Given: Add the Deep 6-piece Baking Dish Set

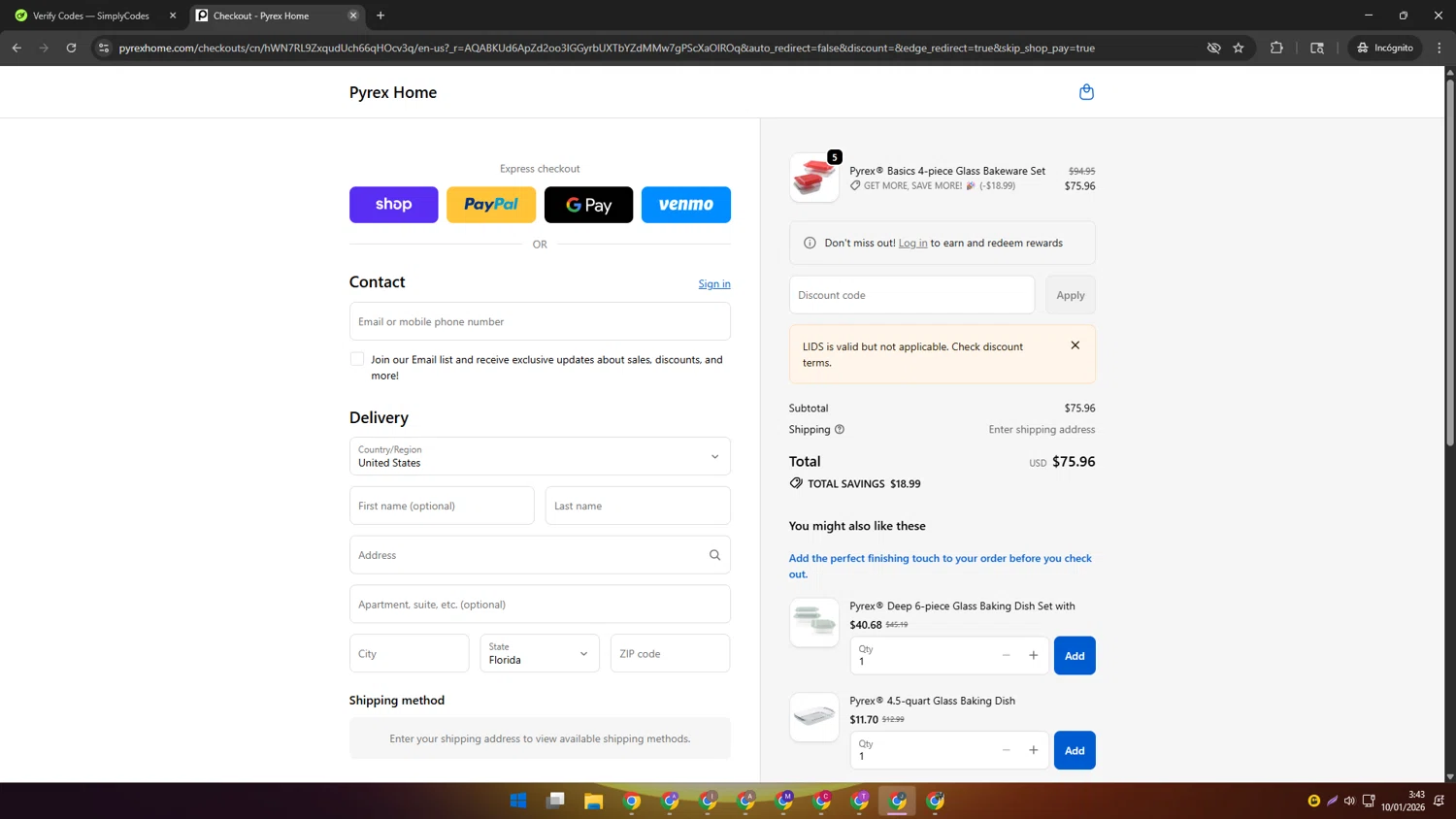Looking at the screenshot, I should [x=1075, y=656].
